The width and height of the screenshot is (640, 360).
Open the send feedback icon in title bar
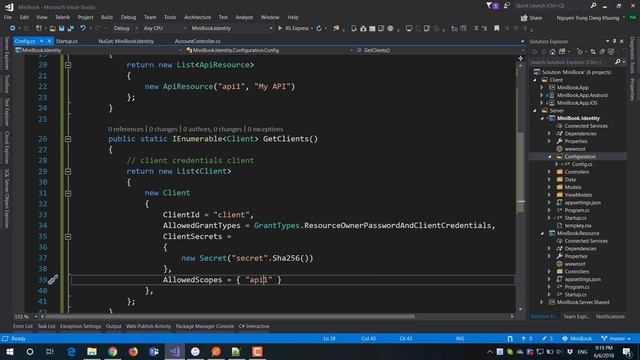507,6
